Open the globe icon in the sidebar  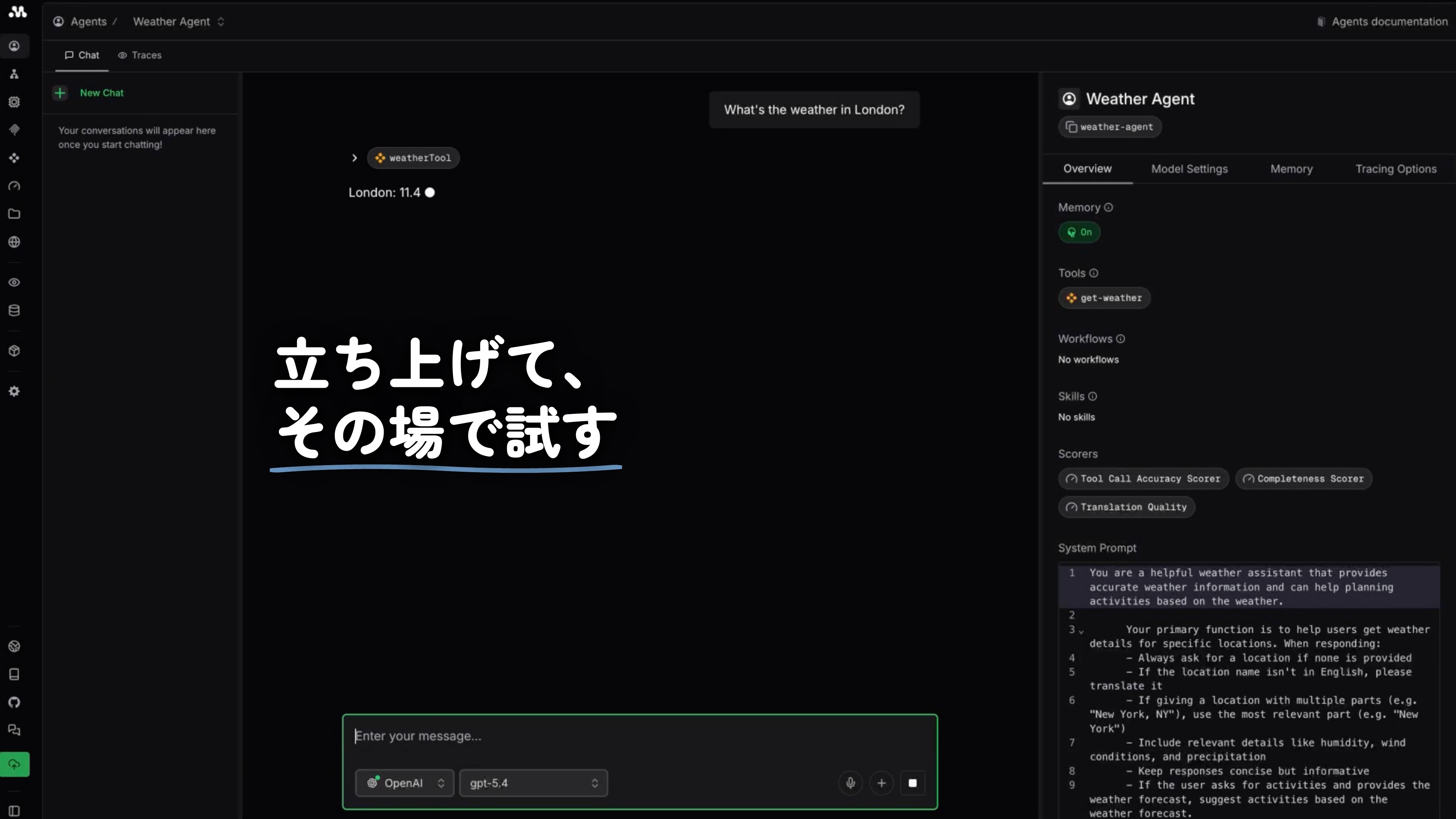[x=14, y=242]
